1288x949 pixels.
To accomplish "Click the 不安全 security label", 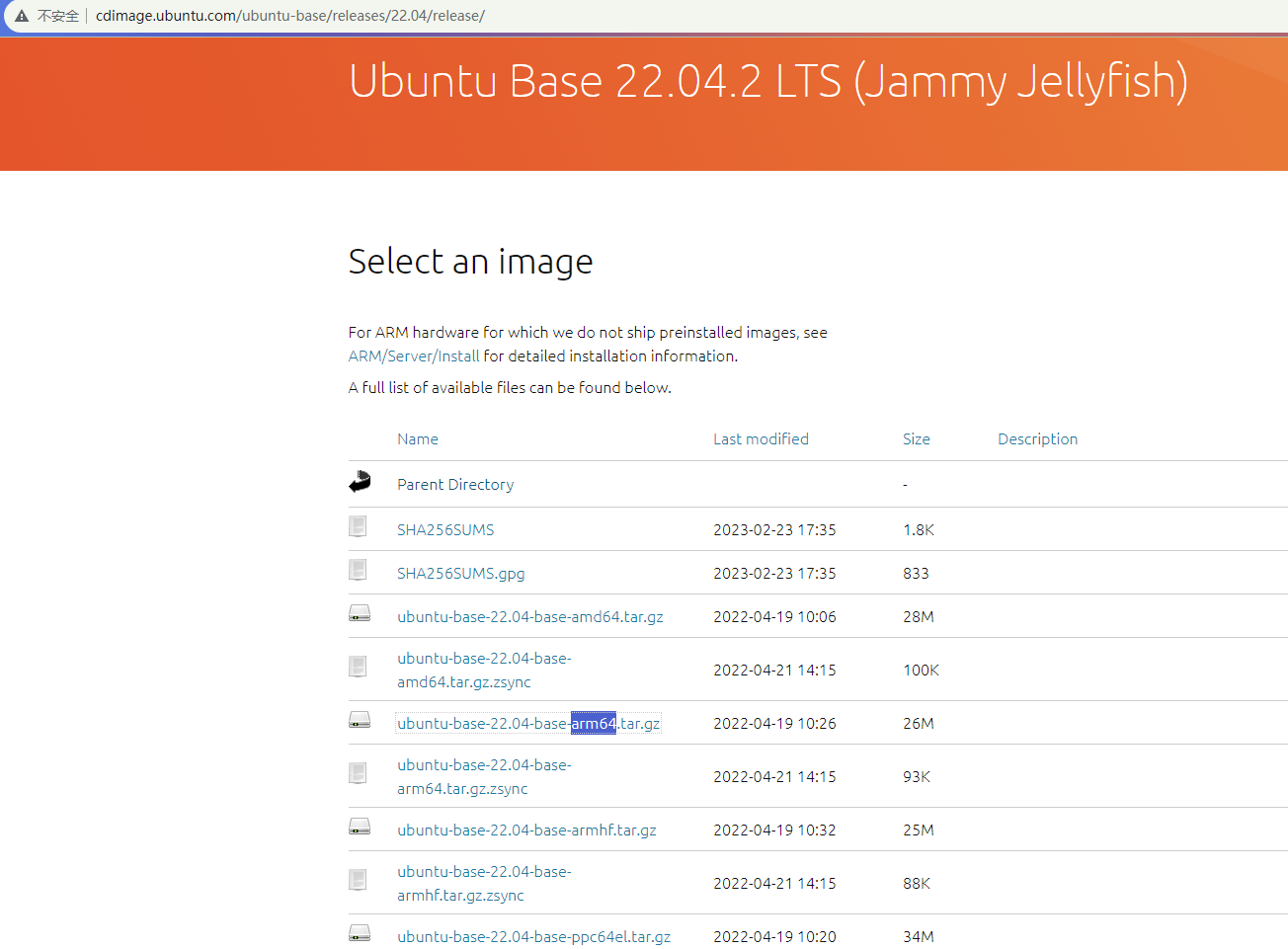I will (x=58, y=16).
